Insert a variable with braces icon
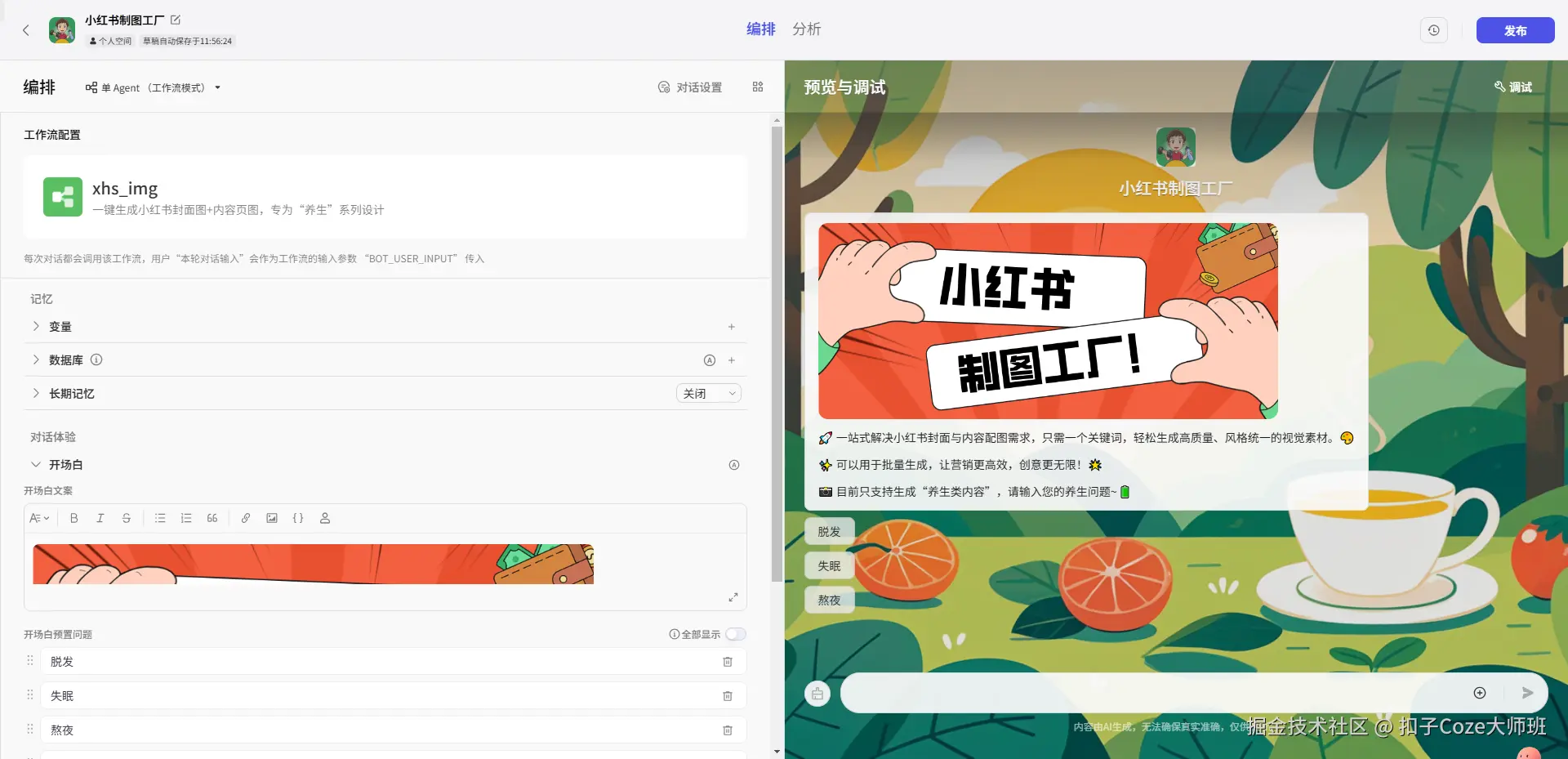 (x=298, y=518)
